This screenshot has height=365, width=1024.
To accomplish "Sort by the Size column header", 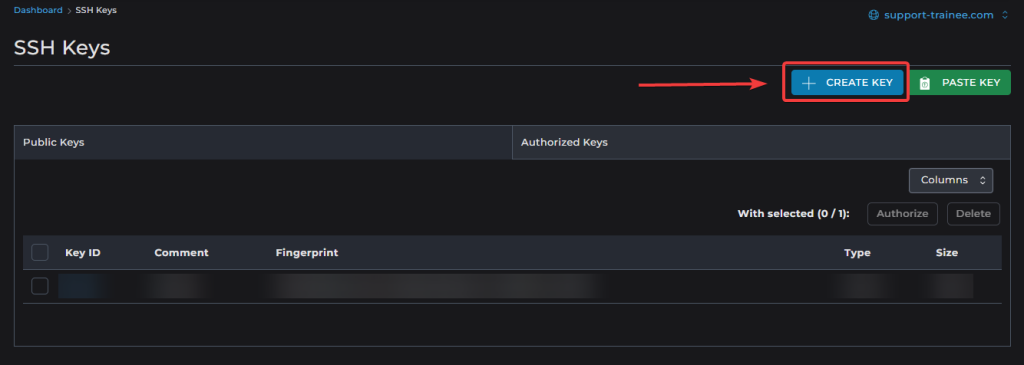I will (x=946, y=253).
